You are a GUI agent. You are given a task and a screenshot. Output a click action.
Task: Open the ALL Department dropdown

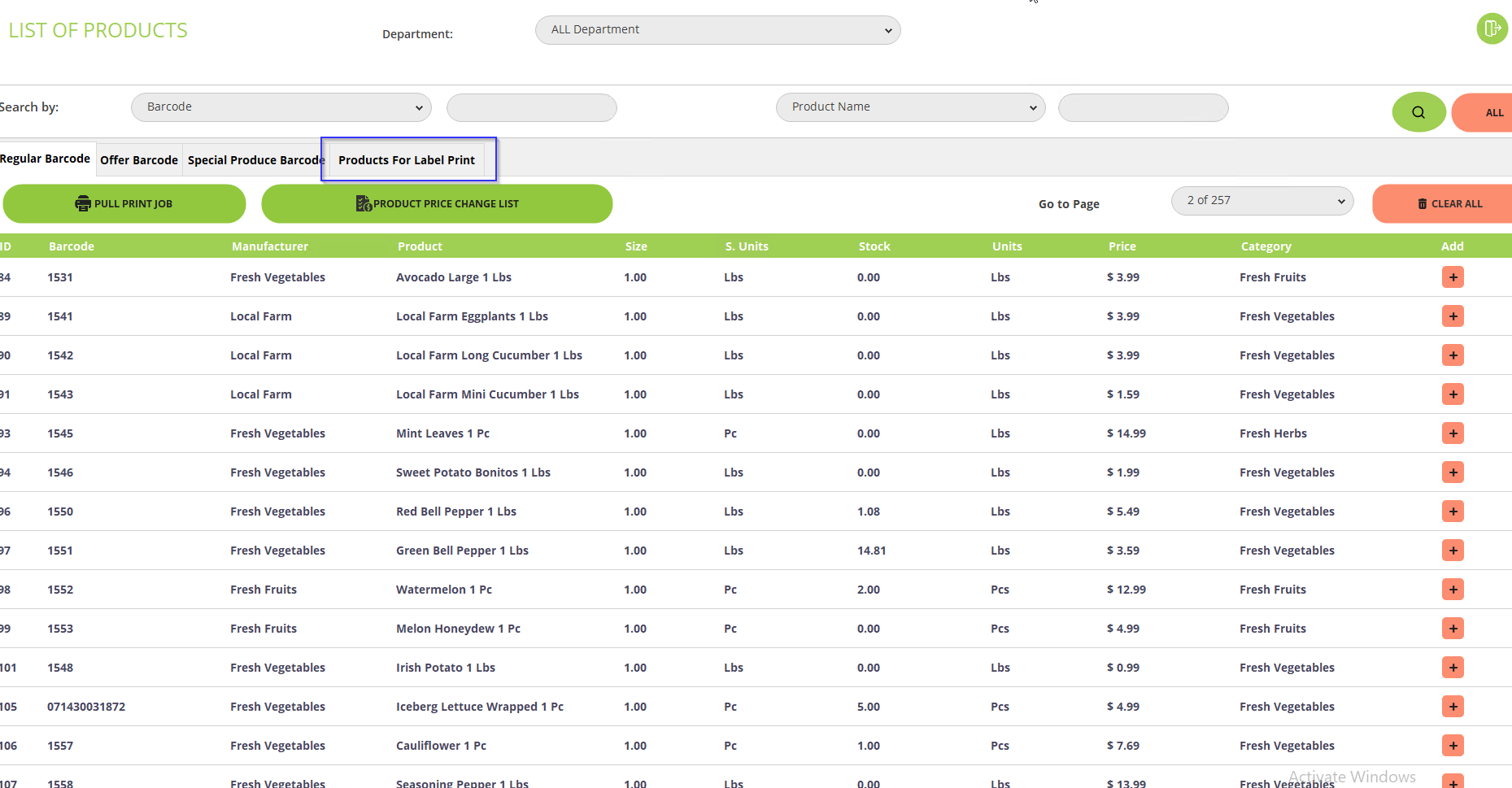tap(717, 30)
